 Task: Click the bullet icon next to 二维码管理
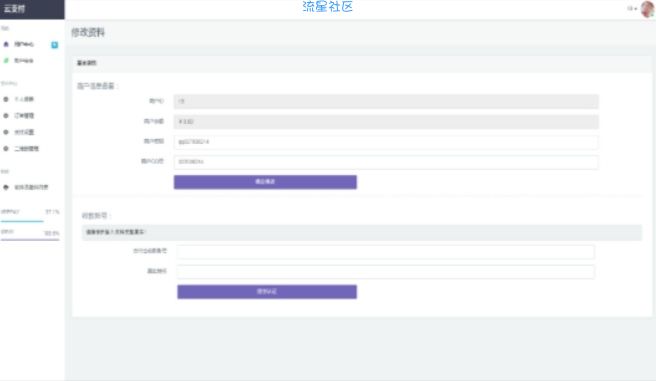click(6, 148)
